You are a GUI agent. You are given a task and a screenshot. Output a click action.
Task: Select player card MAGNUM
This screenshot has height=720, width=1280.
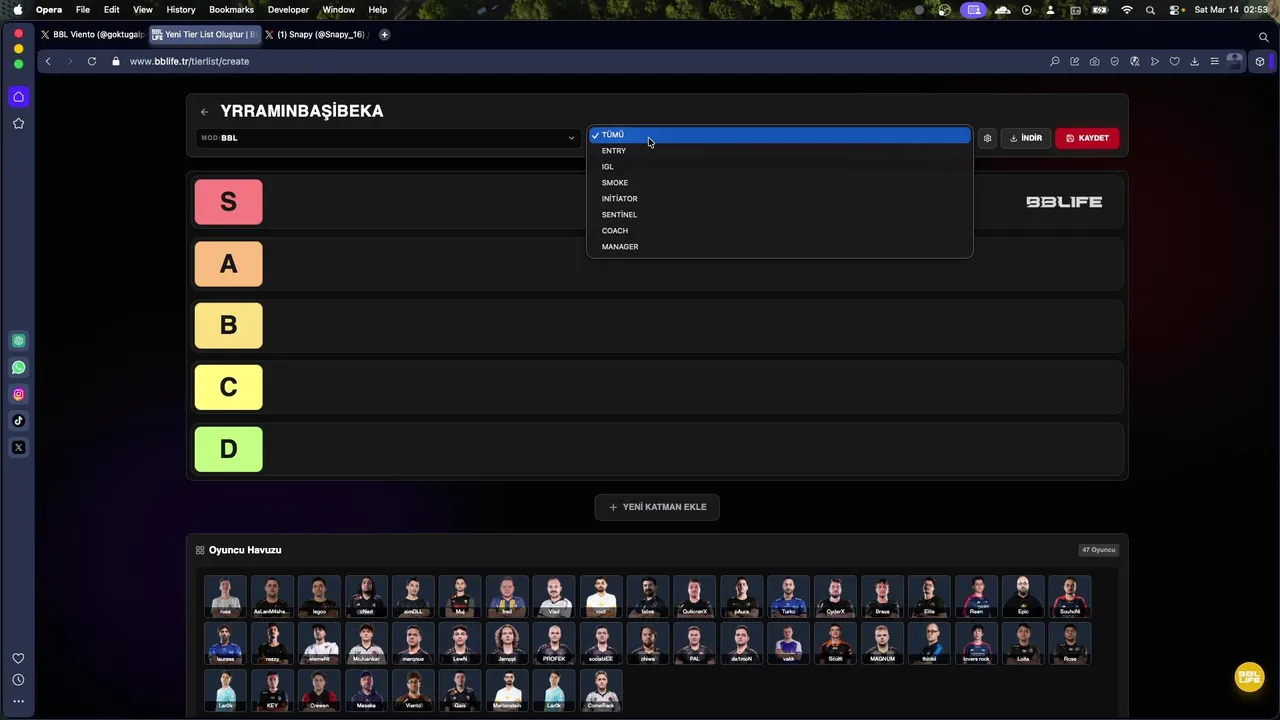coord(882,643)
